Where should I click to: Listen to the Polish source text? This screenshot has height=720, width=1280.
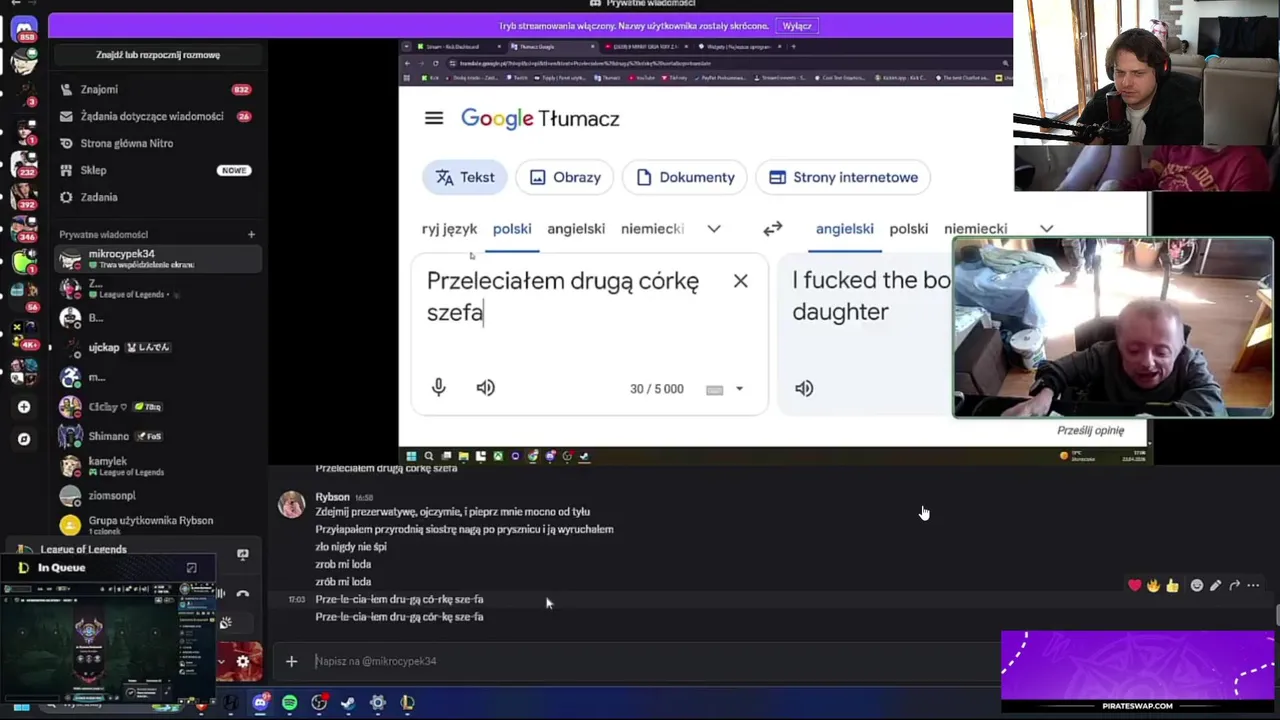point(486,388)
